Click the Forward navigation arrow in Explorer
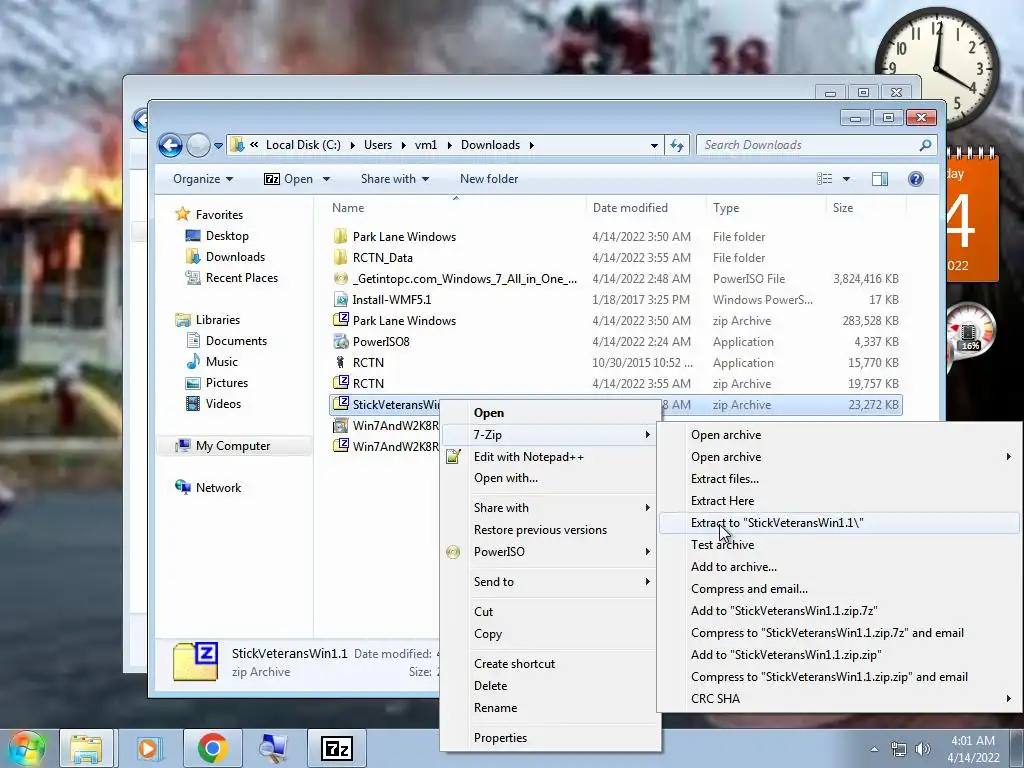The height and width of the screenshot is (768, 1024). click(198, 145)
